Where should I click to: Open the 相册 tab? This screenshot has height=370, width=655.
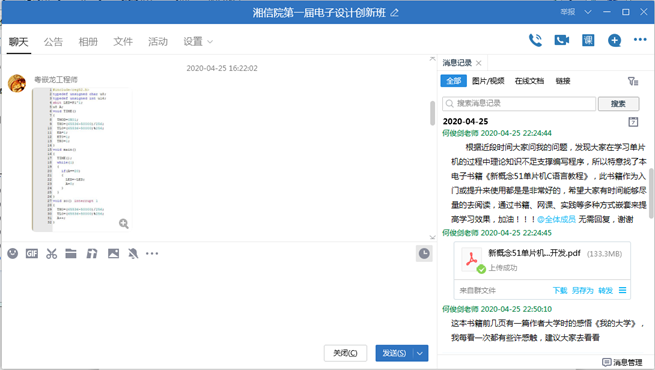point(88,42)
